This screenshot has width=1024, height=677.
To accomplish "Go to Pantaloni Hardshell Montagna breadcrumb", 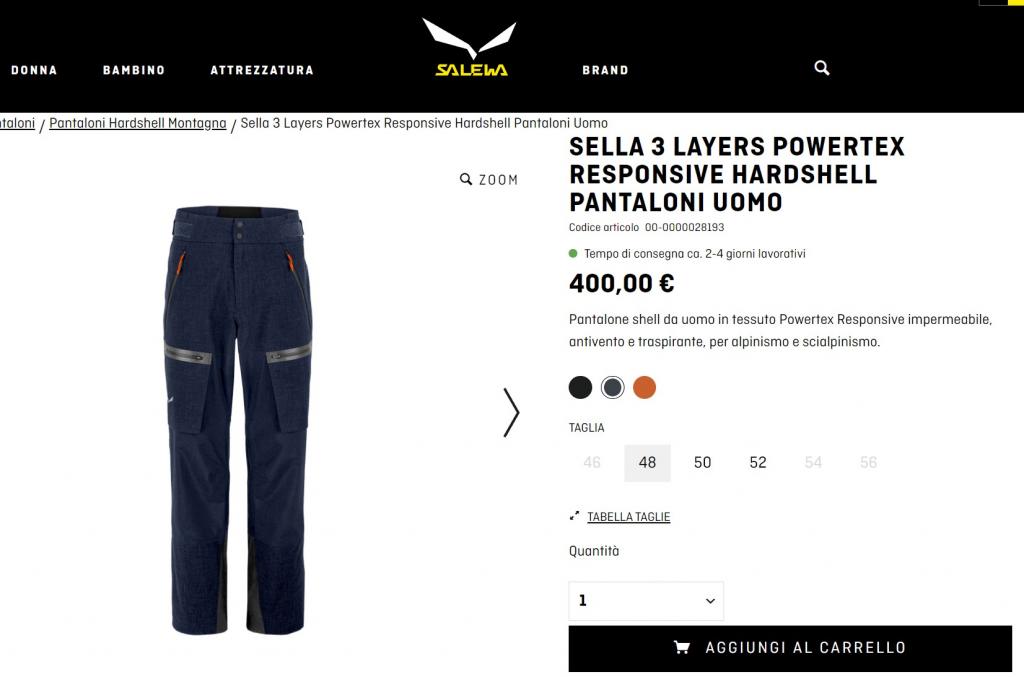I will (x=138, y=123).
